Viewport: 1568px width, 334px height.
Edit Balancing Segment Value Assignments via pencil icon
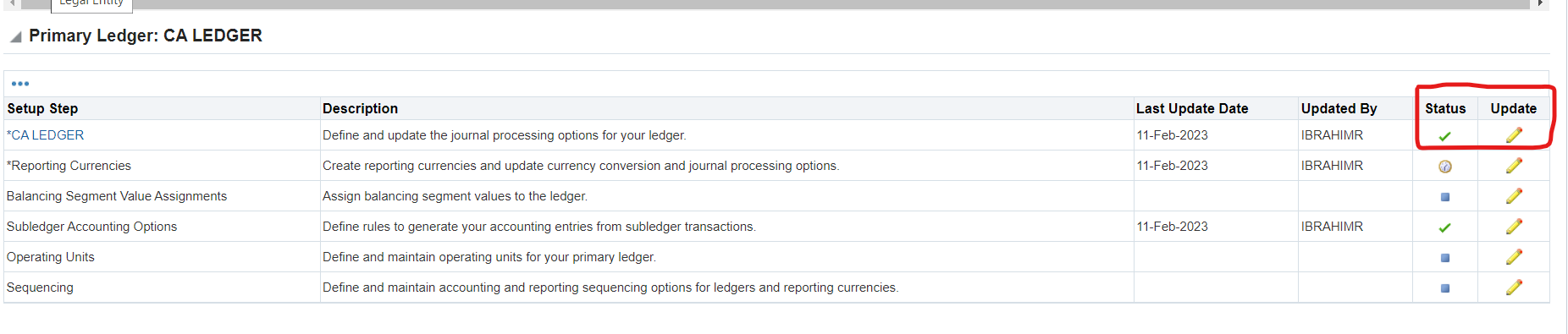coord(1514,196)
